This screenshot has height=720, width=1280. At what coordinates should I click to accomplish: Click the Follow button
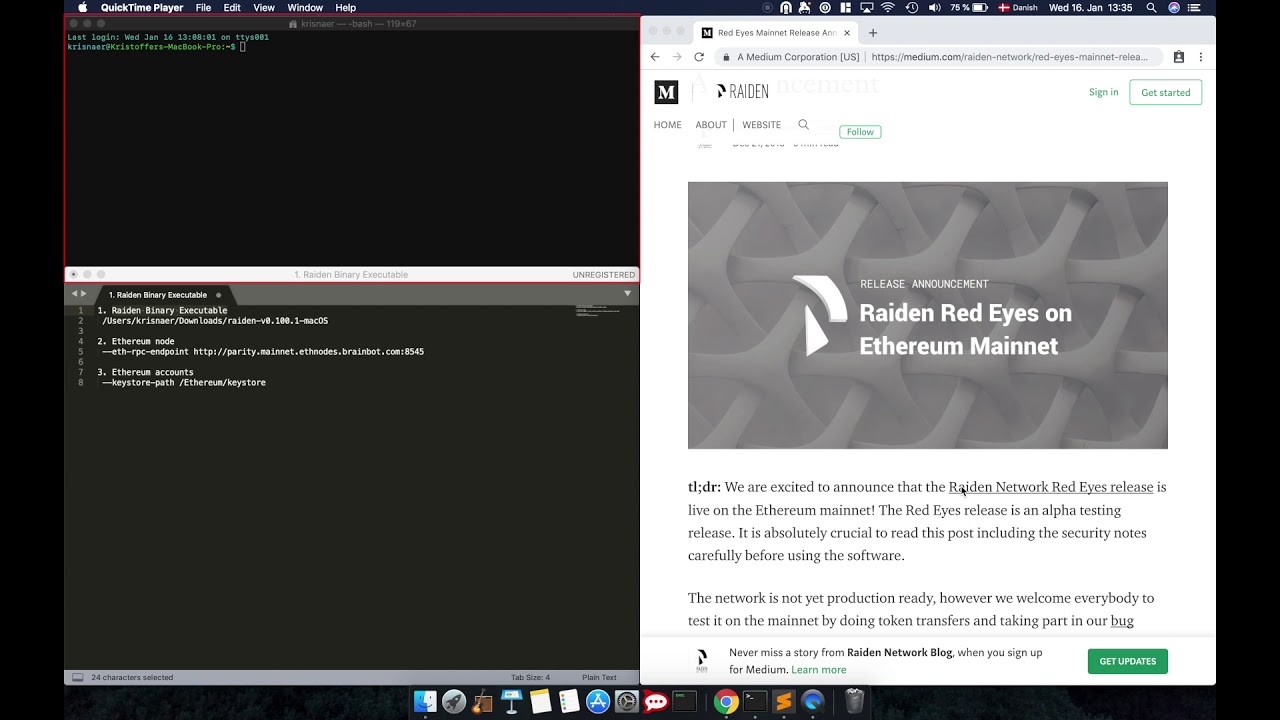coord(860,132)
